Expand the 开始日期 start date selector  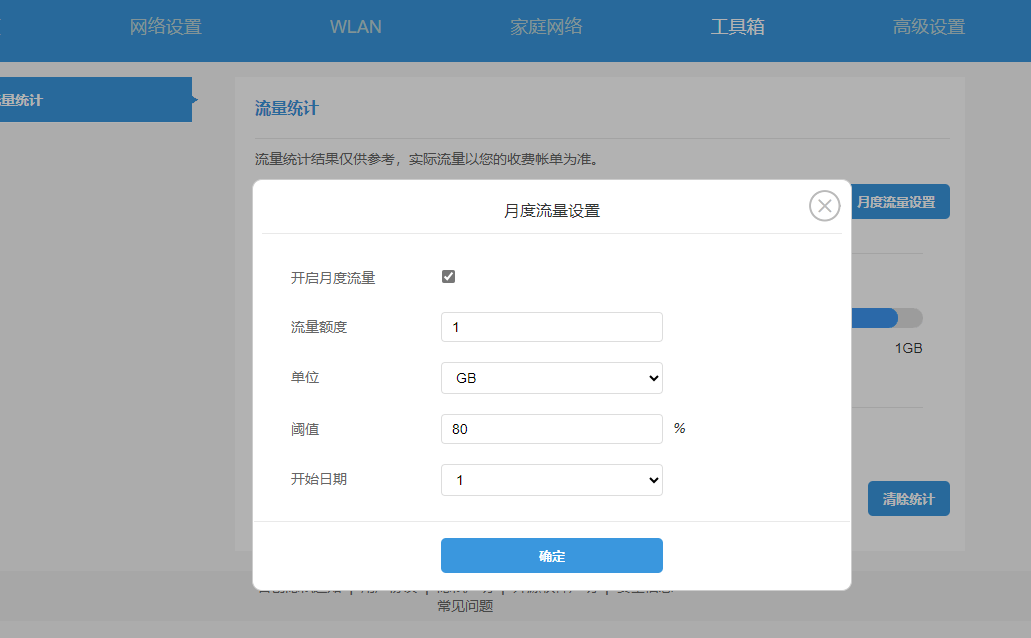[x=551, y=480]
